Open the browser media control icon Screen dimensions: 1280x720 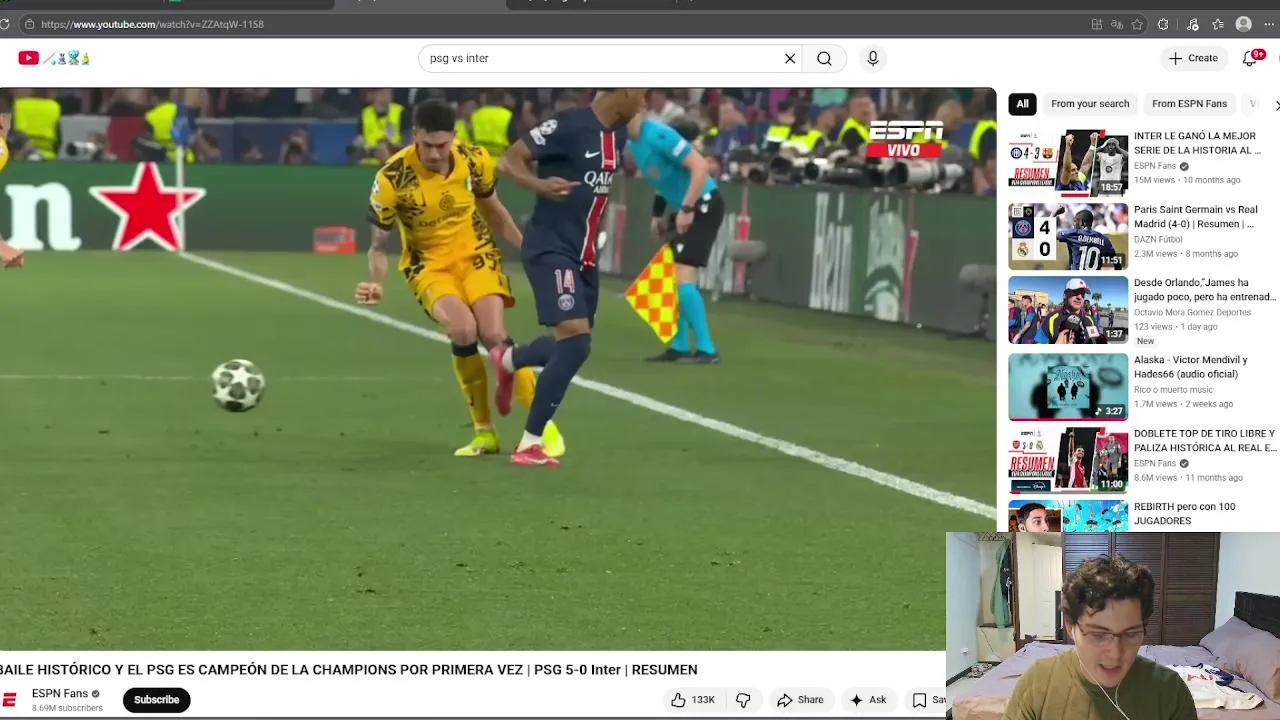[1192, 24]
